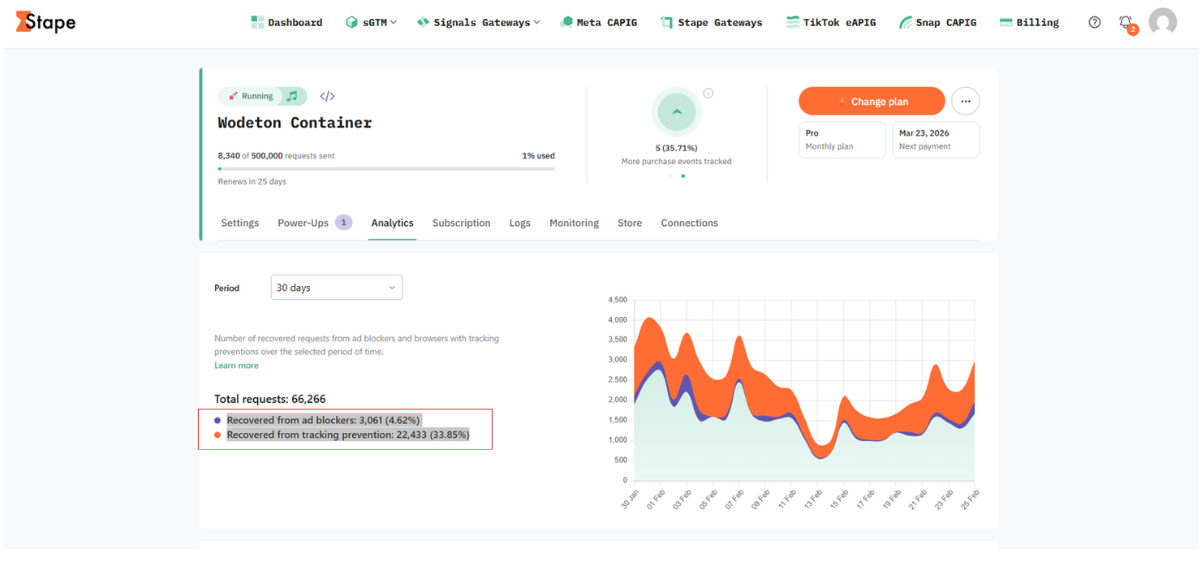
Task: Click the requests usage progress bar
Action: click(386, 169)
